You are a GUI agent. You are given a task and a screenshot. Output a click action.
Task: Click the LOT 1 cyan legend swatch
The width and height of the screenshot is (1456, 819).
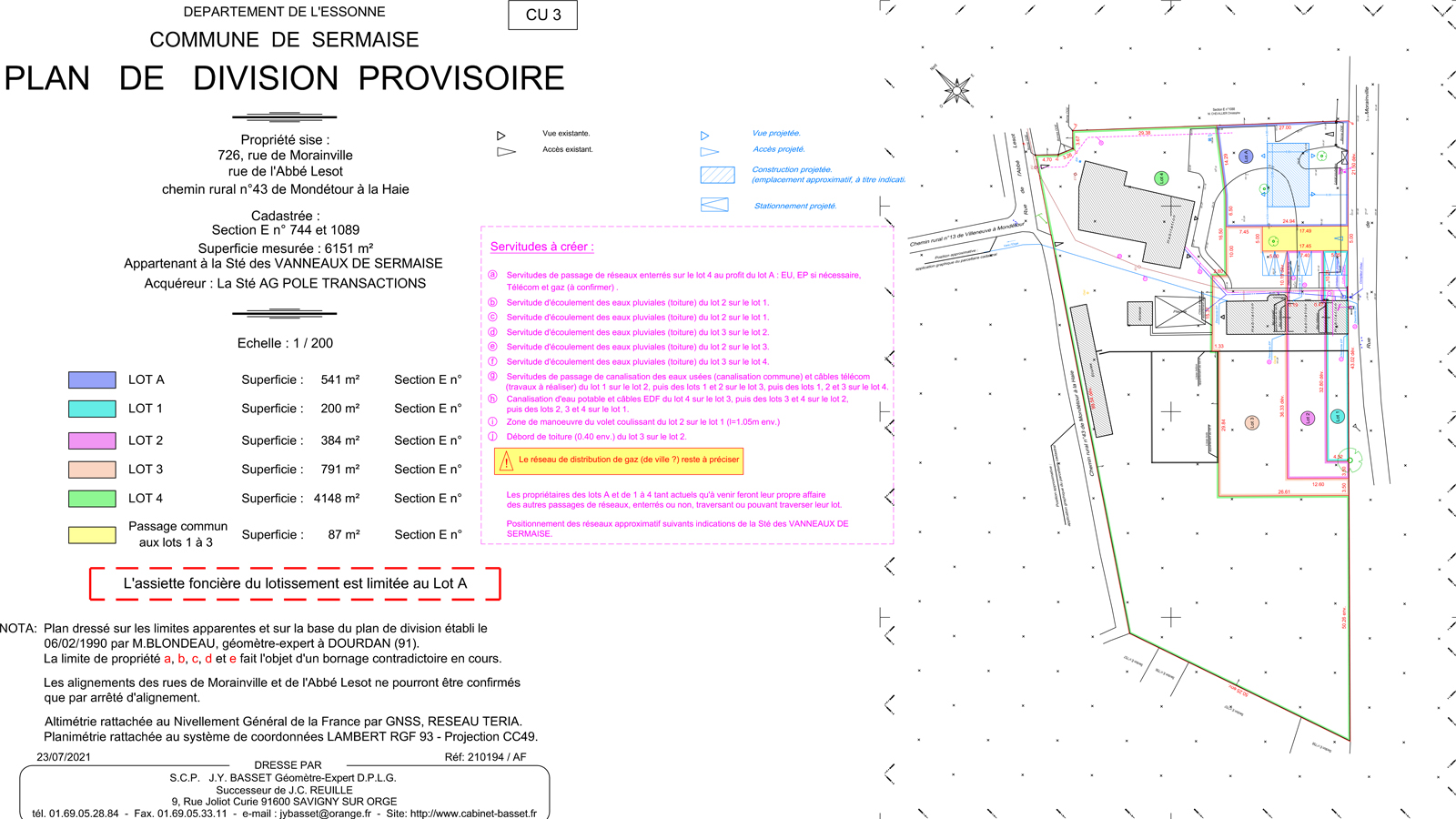(92, 409)
